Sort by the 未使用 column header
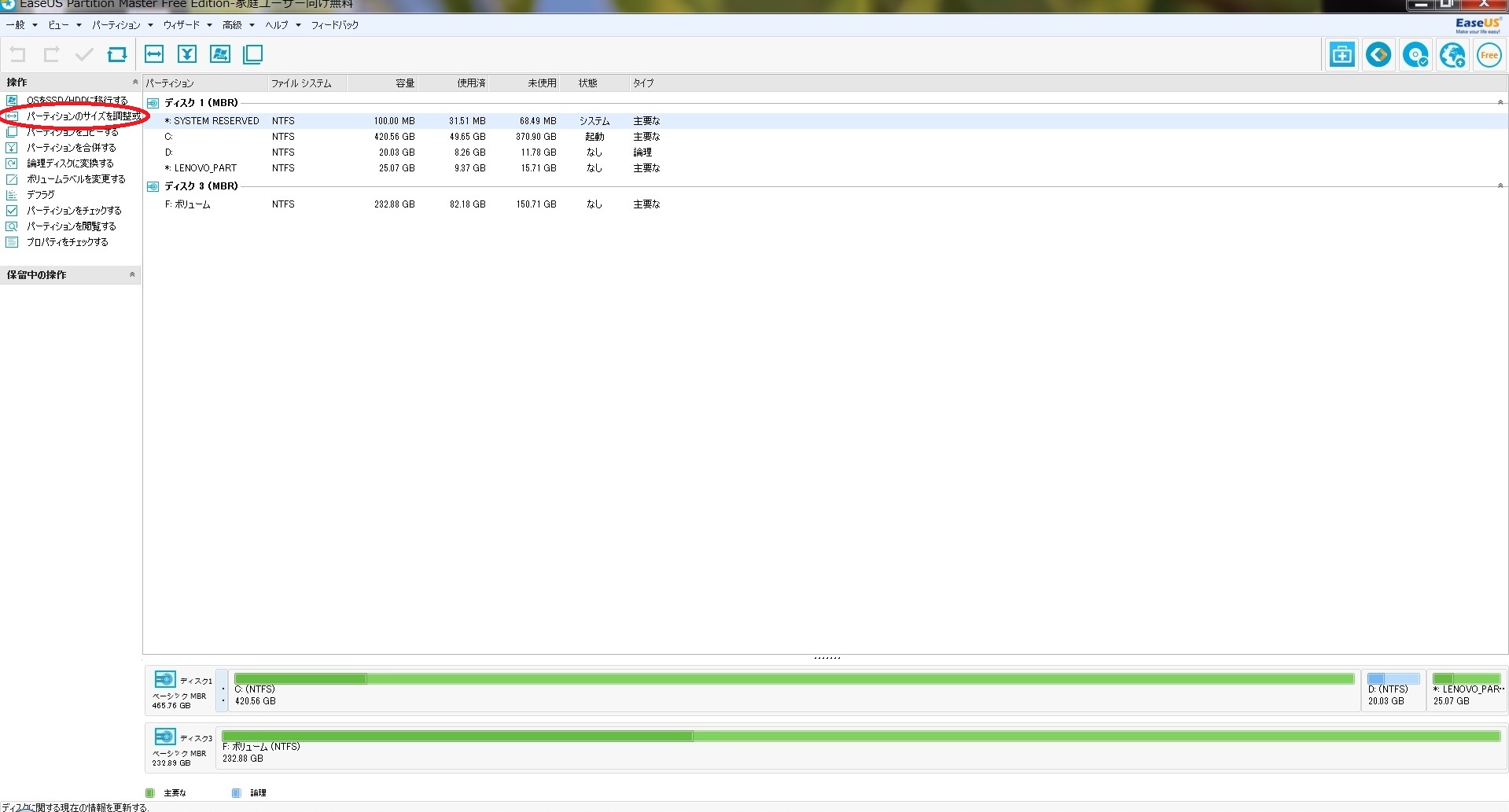 click(x=524, y=83)
